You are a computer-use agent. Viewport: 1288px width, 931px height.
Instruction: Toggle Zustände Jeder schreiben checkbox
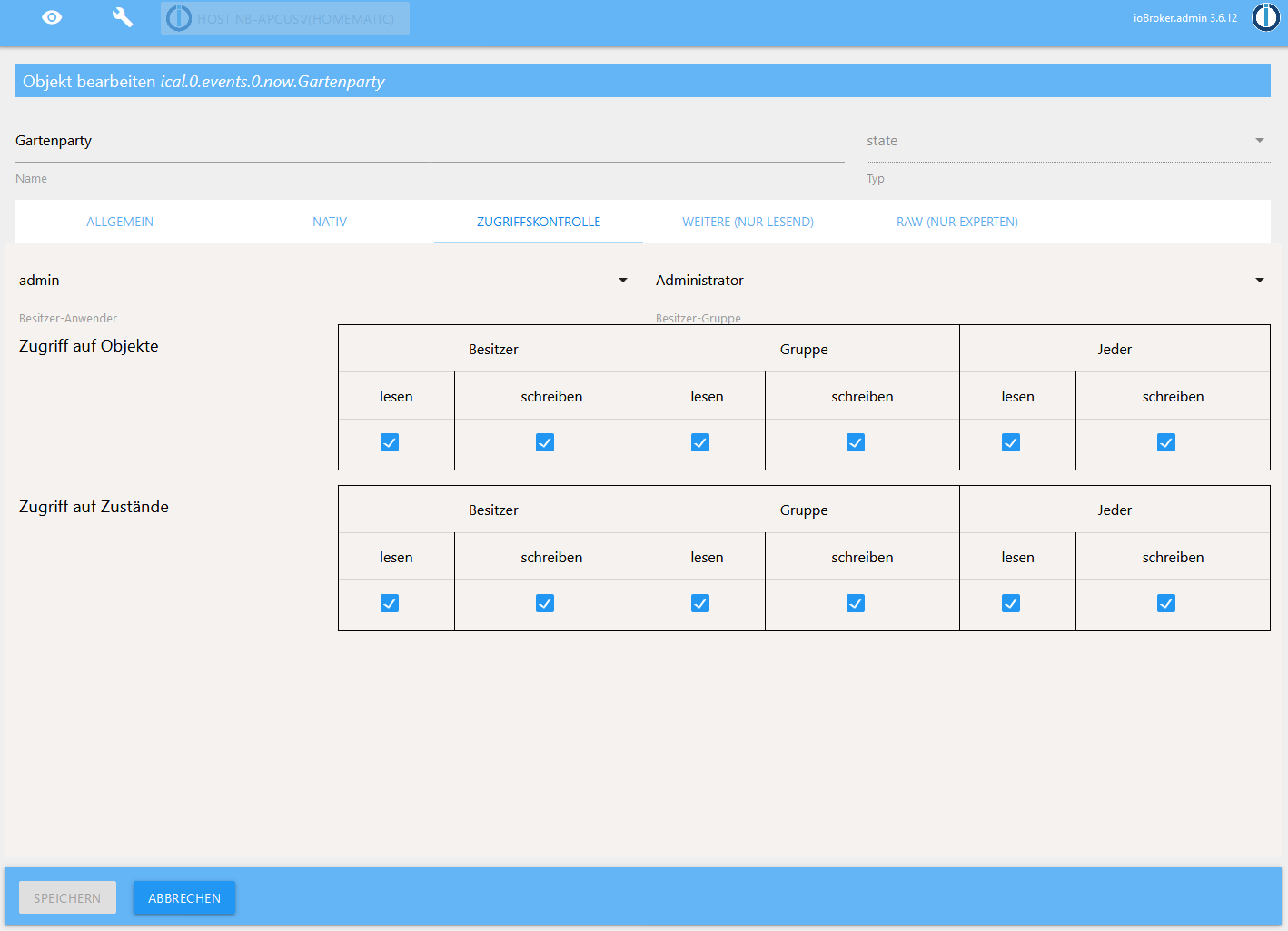click(x=1166, y=603)
